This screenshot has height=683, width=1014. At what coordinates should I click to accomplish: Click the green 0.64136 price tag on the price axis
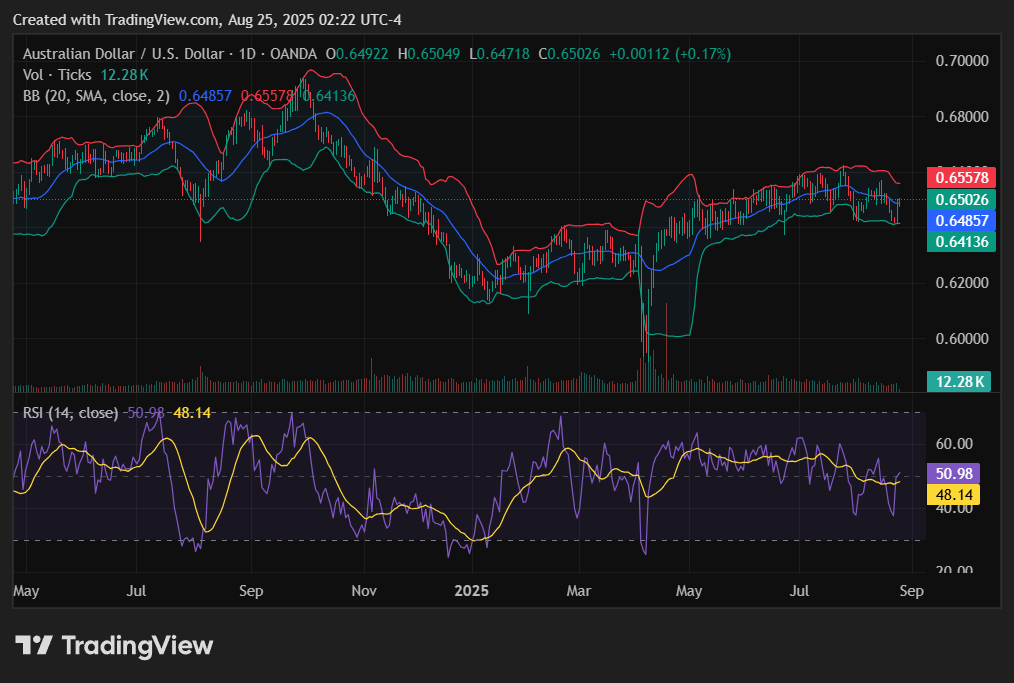coord(962,242)
